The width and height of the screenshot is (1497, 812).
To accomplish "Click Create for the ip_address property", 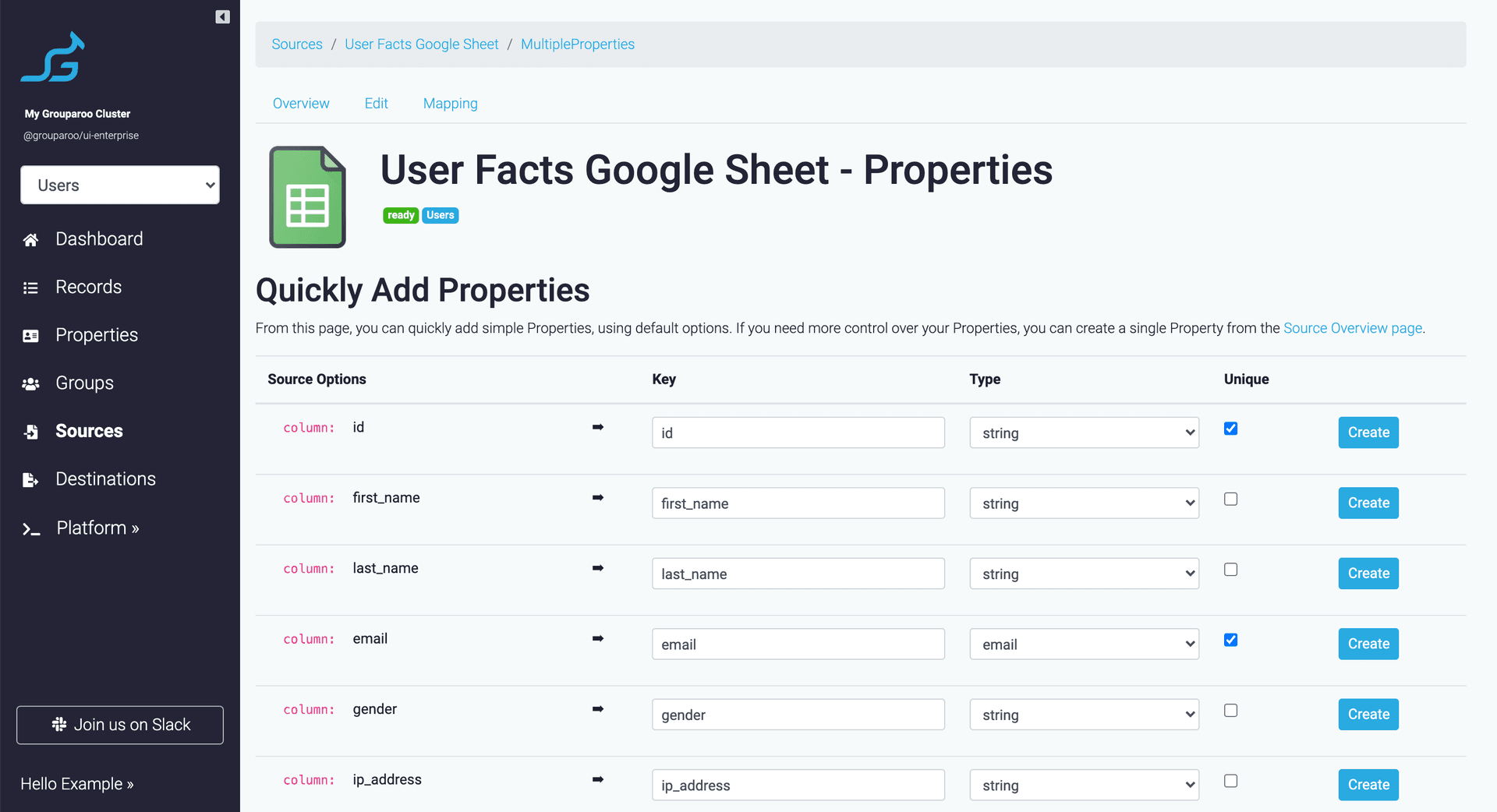I will coord(1368,785).
